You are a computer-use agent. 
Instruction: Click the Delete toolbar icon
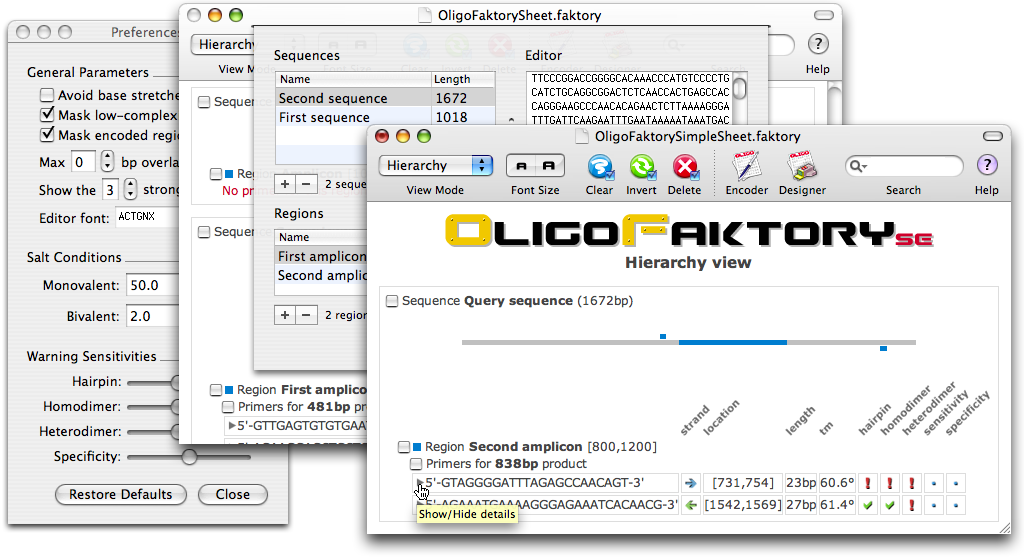(x=685, y=167)
